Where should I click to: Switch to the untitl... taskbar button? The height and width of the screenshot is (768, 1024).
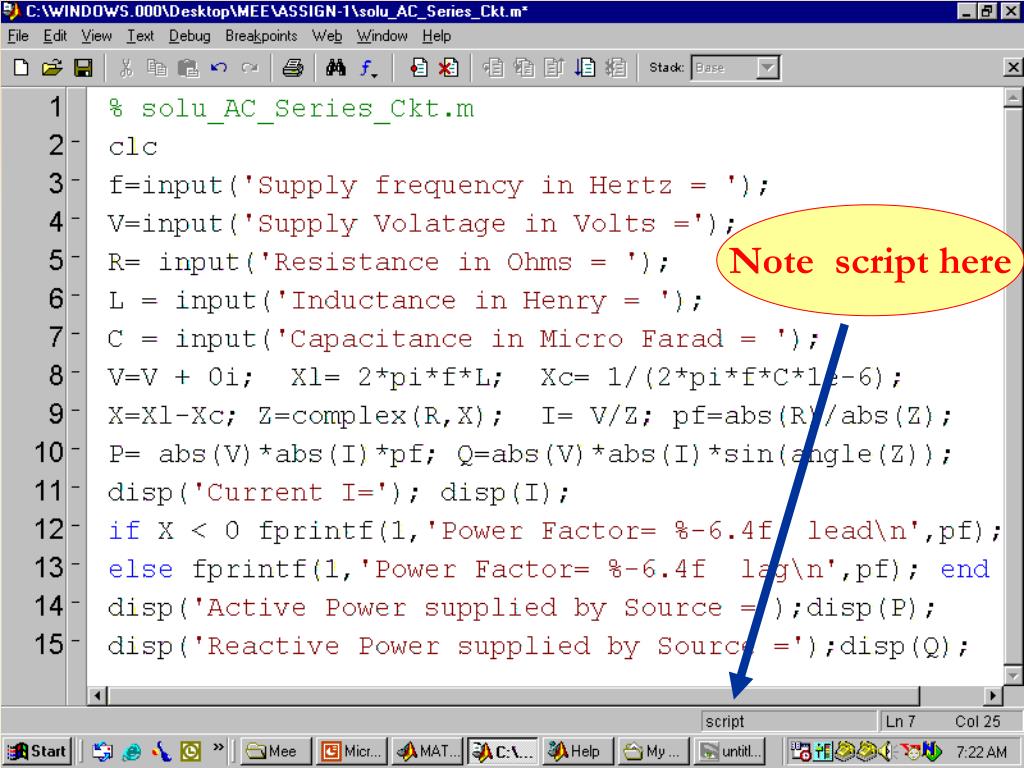pos(731,752)
